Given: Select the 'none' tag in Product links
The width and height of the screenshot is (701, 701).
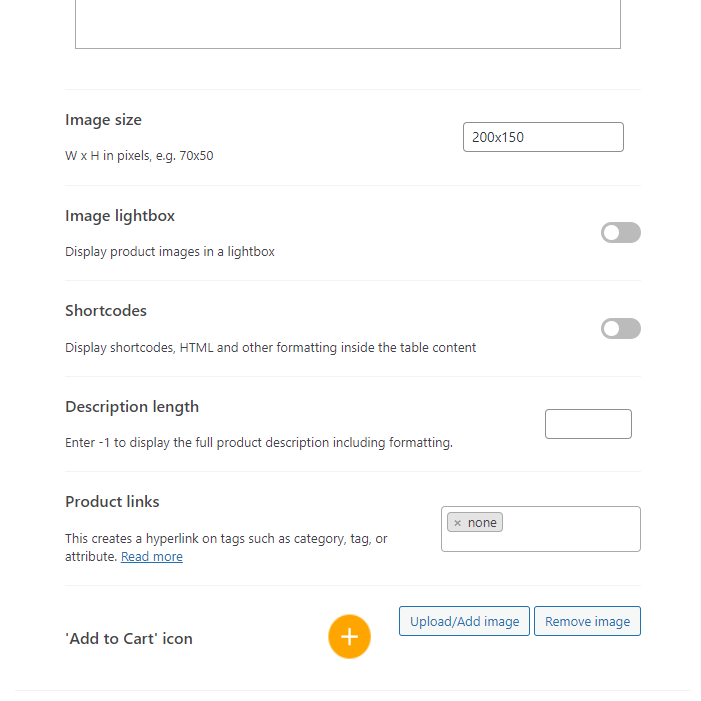Looking at the screenshot, I should coord(482,523).
